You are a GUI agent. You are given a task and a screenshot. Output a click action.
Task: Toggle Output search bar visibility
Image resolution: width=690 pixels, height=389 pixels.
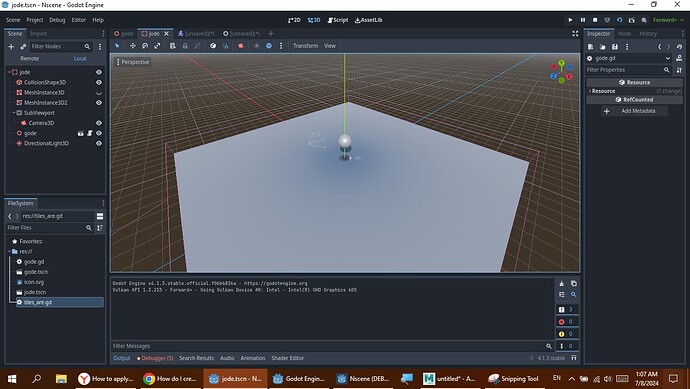[573, 294]
